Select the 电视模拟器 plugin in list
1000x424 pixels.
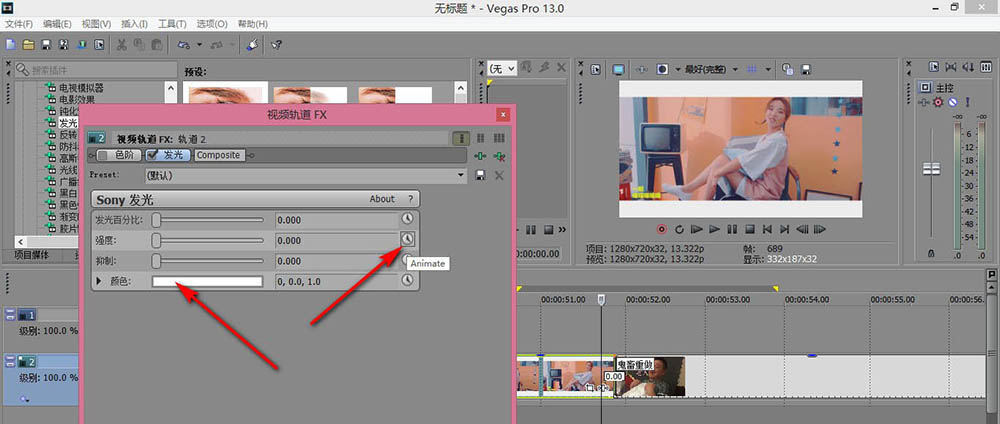pyautogui.click(x=81, y=87)
